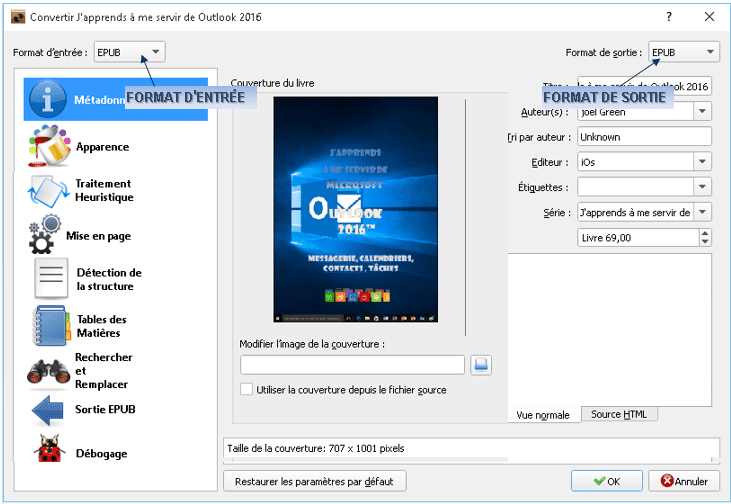Open Rechercher et Remplacer binoculars icon
Screen dimensions: 731x504
coord(48,371)
